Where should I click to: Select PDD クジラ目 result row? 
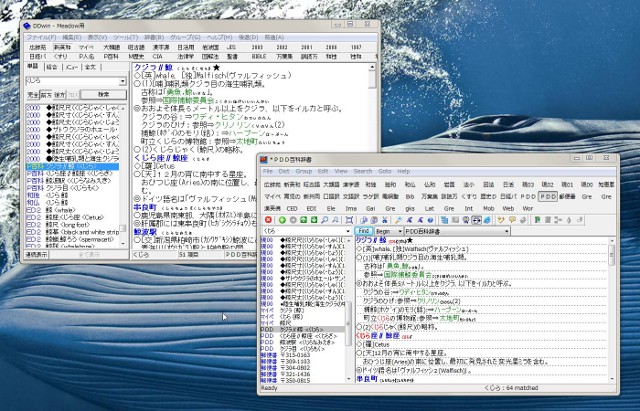(302, 349)
